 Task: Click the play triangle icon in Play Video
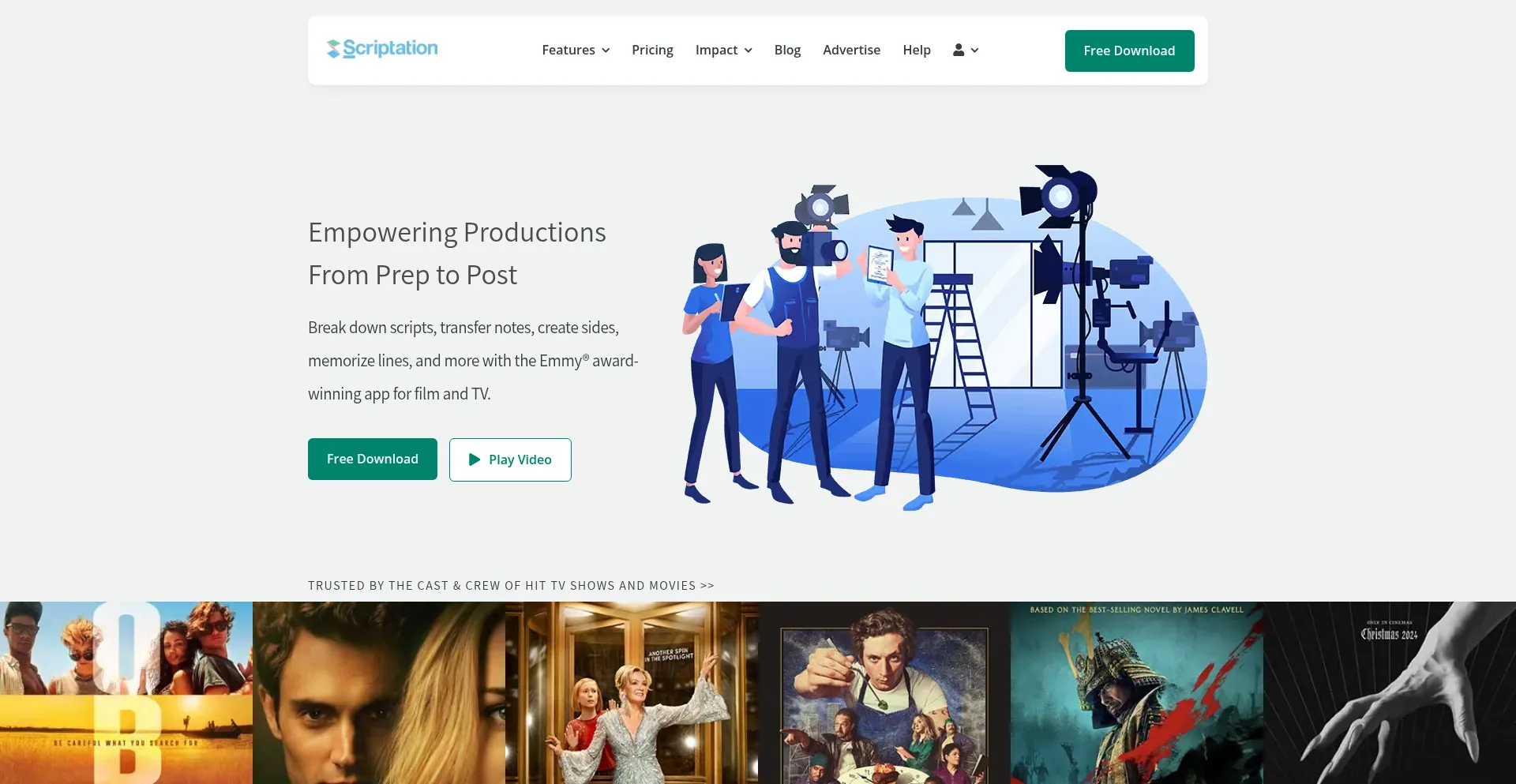coord(475,460)
